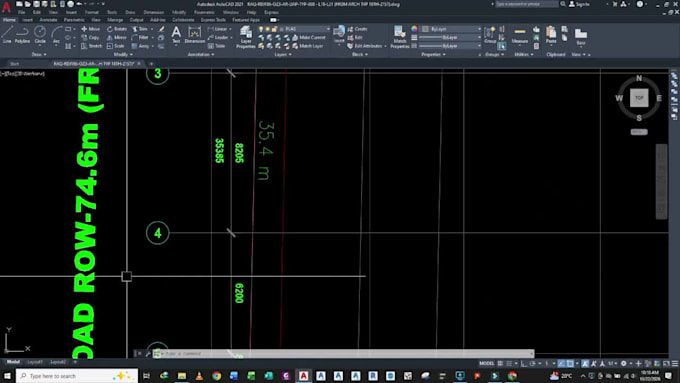Expand the Properties panel
Screen dimensions: 680x383
[x=433, y=55]
